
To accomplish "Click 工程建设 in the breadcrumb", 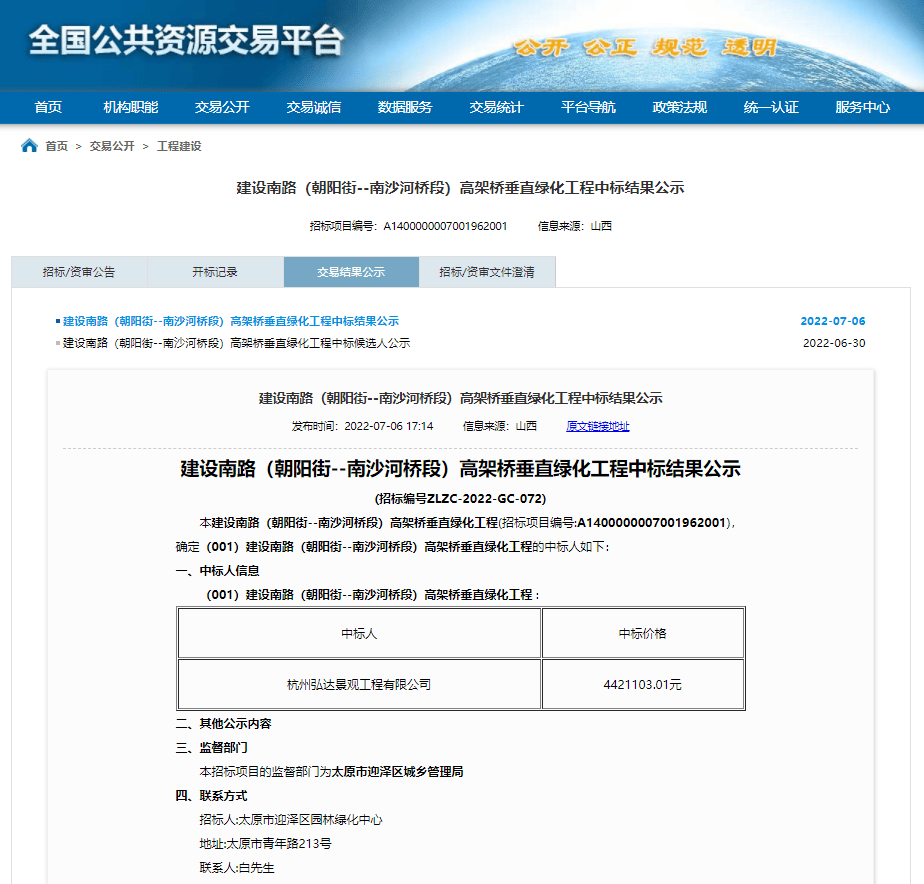I will 179,146.
